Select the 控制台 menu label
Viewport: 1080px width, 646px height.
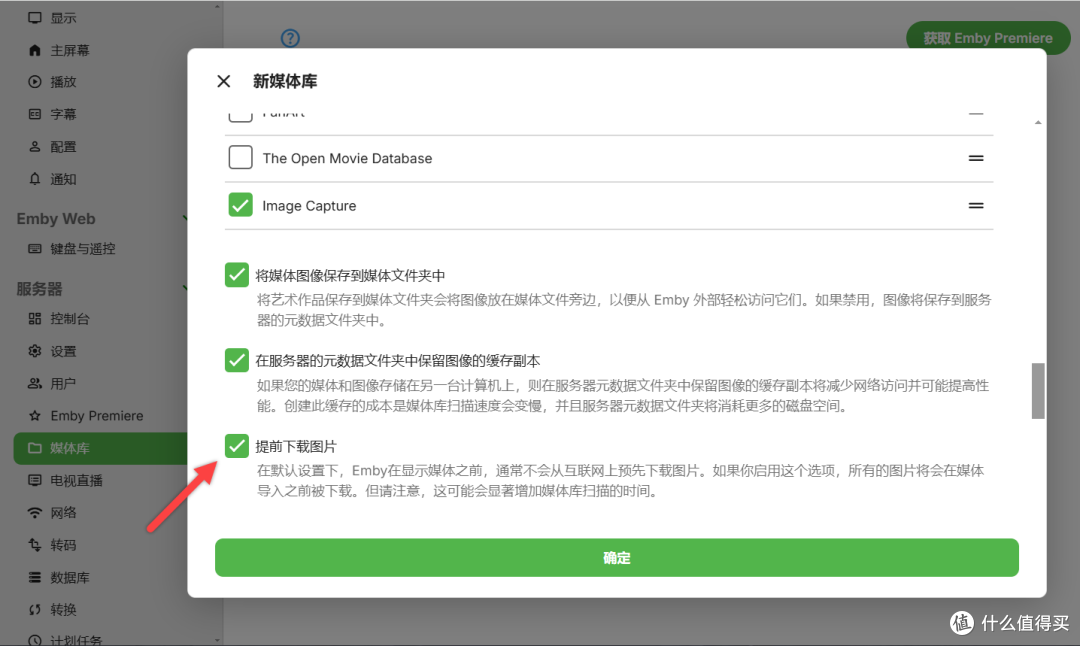click(x=70, y=319)
